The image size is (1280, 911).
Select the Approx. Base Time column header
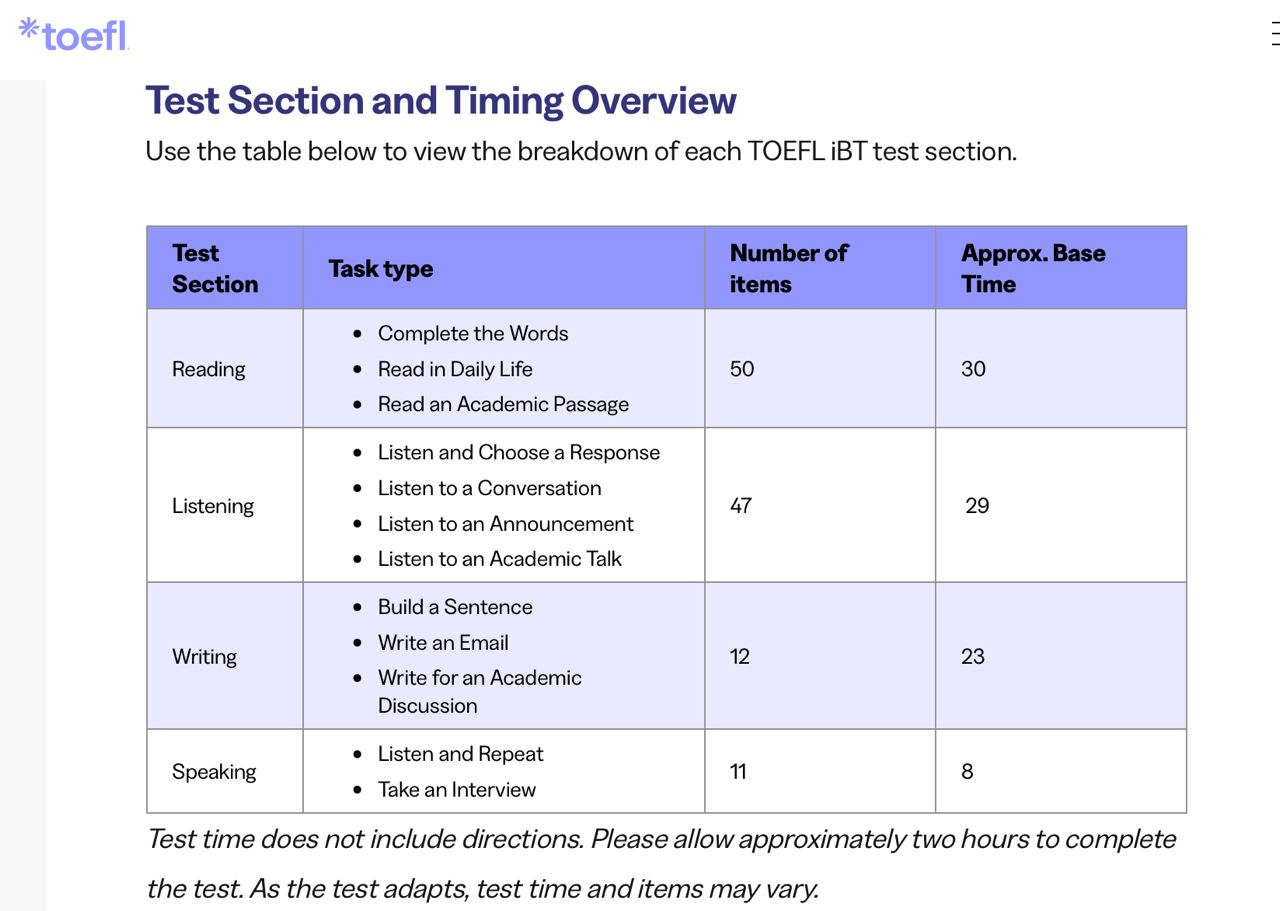point(1033,268)
